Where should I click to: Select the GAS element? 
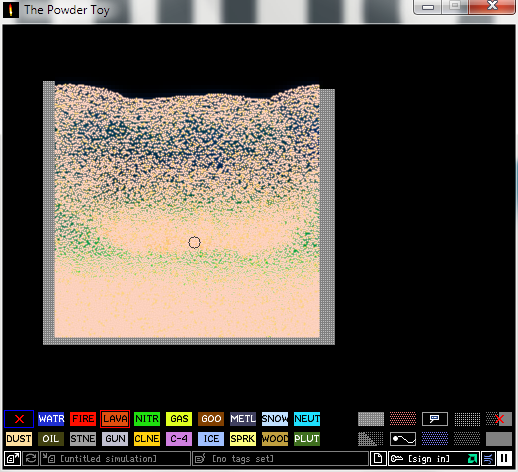pyautogui.click(x=179, y=419)
